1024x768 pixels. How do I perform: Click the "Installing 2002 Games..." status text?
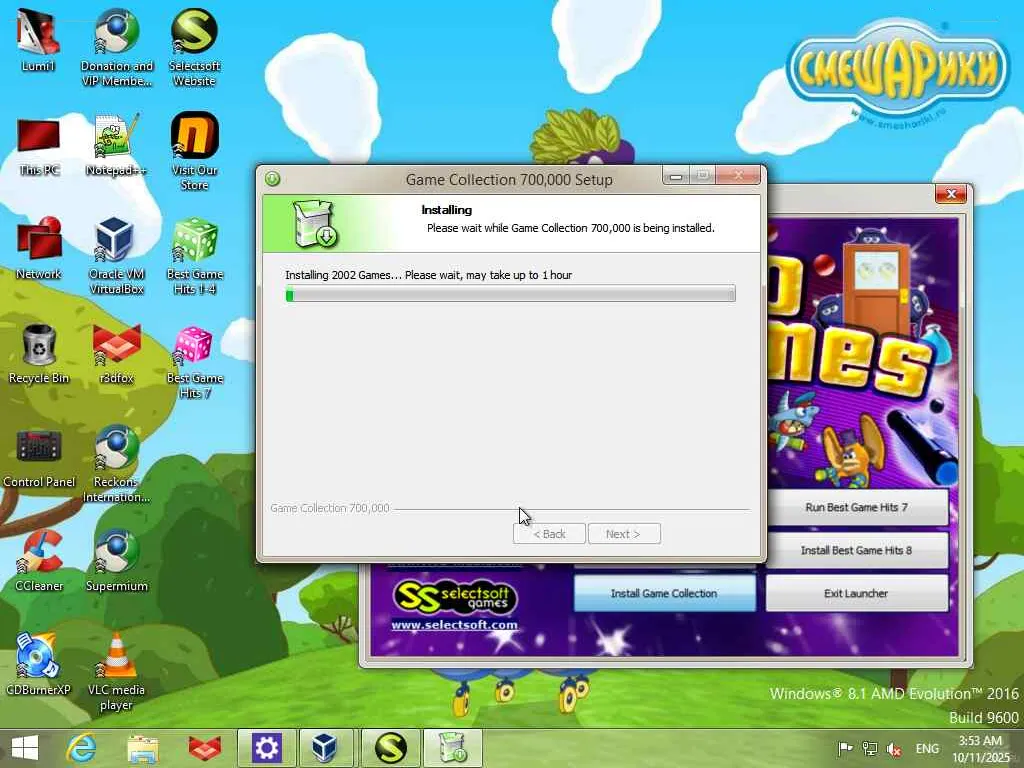tap(428, 275)
